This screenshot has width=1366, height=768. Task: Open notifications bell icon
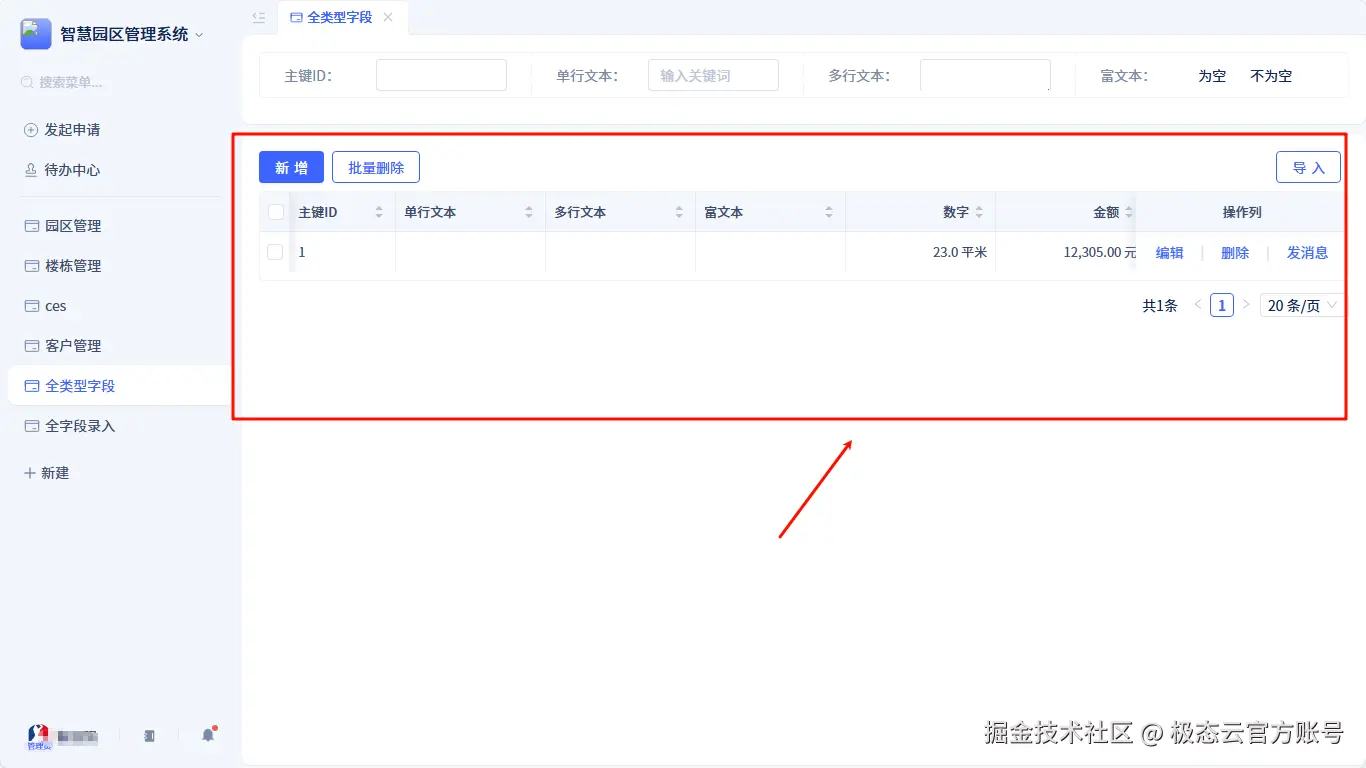pyautogui.click(x=208, y=735)
